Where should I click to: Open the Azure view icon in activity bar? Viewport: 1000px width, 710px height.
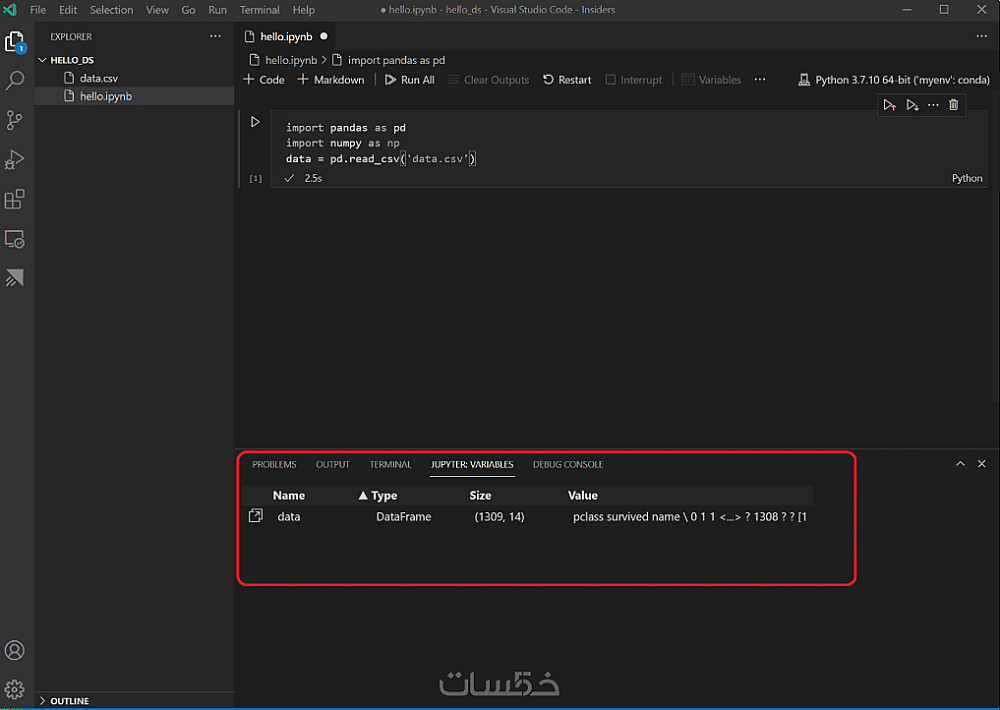14,278
